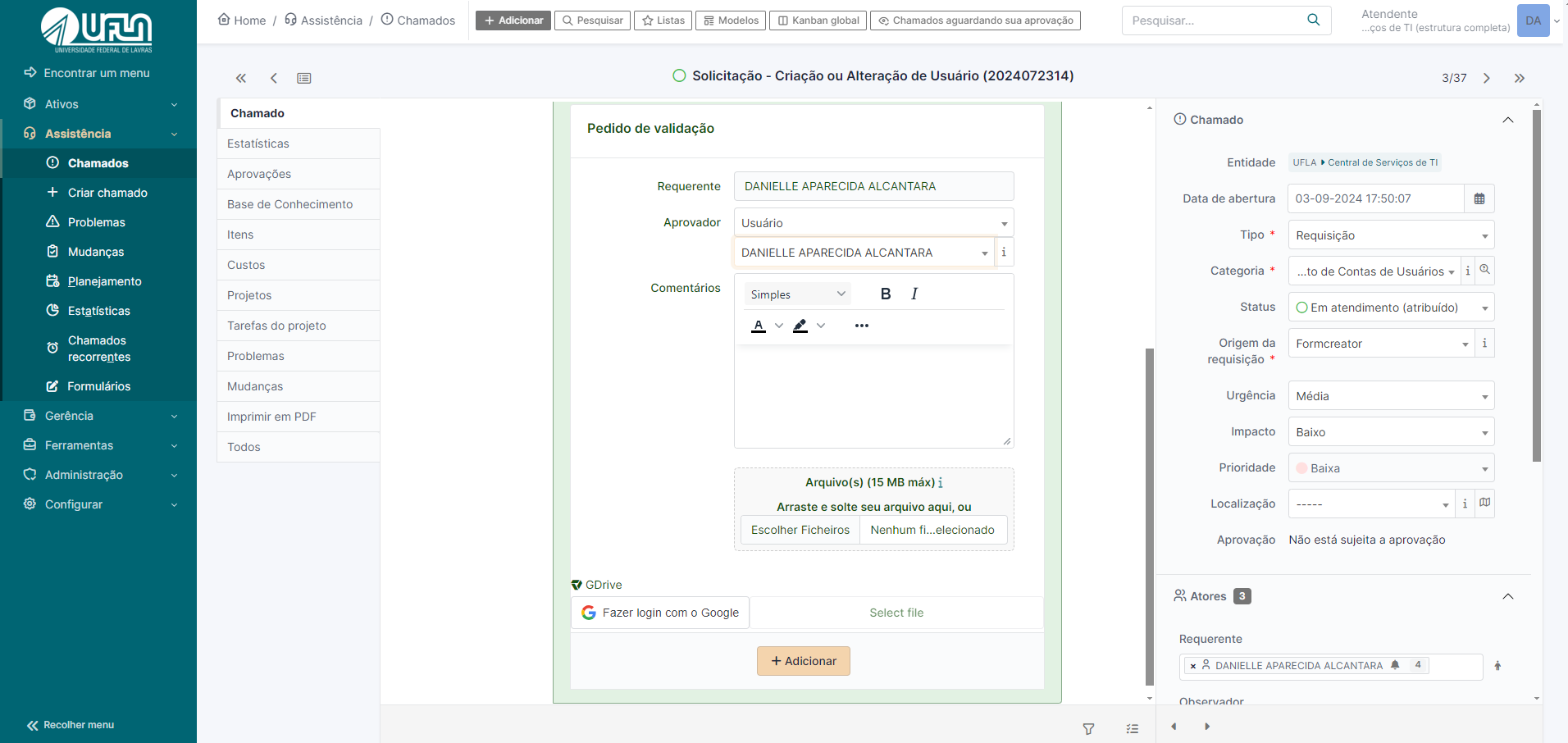
Task: Submit validation with orange Adicionar button
Action: click(x=804, y=661)
